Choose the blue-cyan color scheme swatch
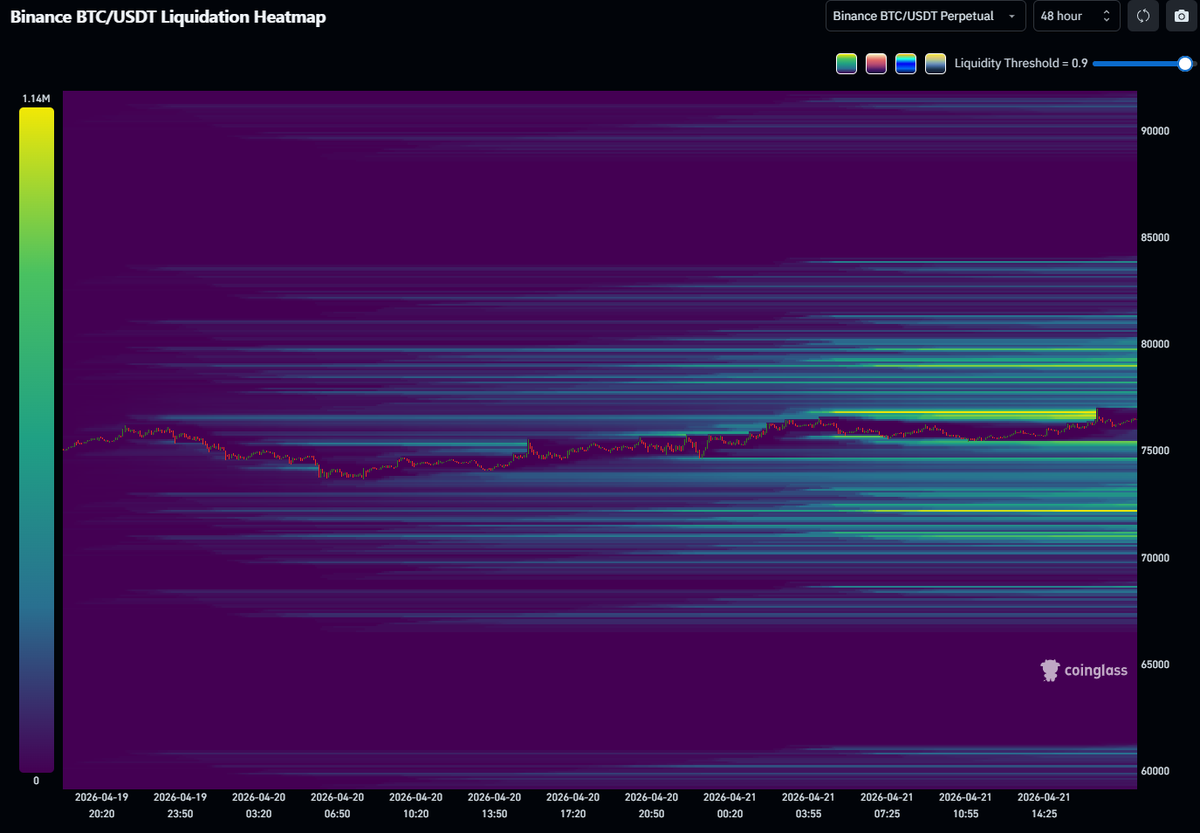This screenshot has width=1200, height=833. tap(906, 64)
